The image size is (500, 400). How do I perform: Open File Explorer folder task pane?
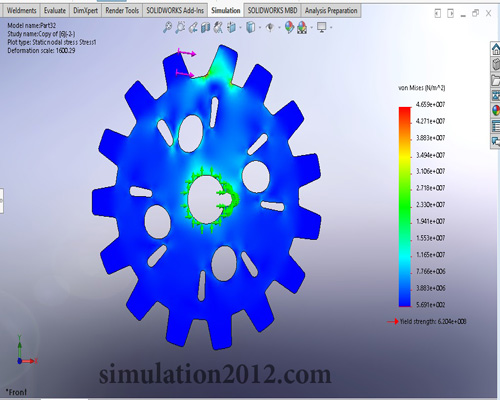496,80
